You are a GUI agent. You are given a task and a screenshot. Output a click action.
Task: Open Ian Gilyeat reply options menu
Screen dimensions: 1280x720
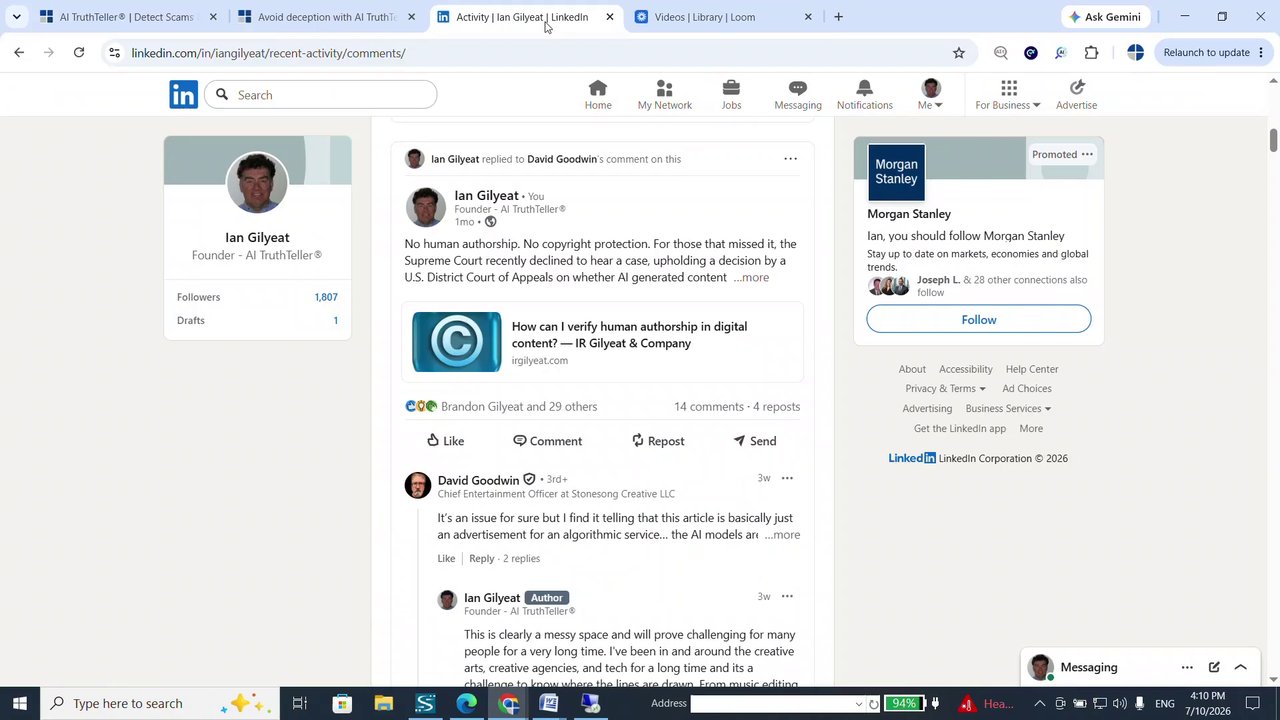(x=787, y=596)
